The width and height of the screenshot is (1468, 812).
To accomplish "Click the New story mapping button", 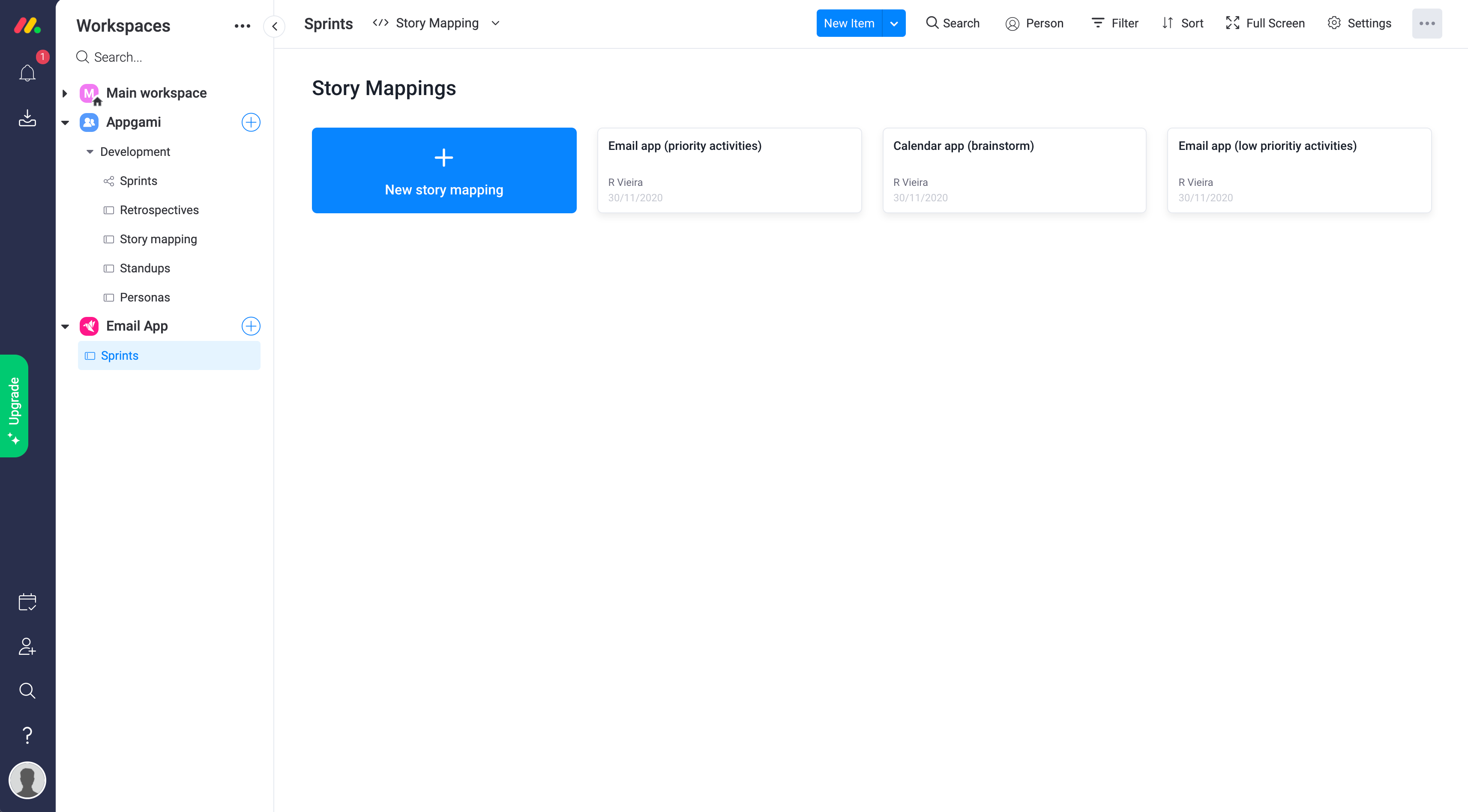I will tap(444, 170).
